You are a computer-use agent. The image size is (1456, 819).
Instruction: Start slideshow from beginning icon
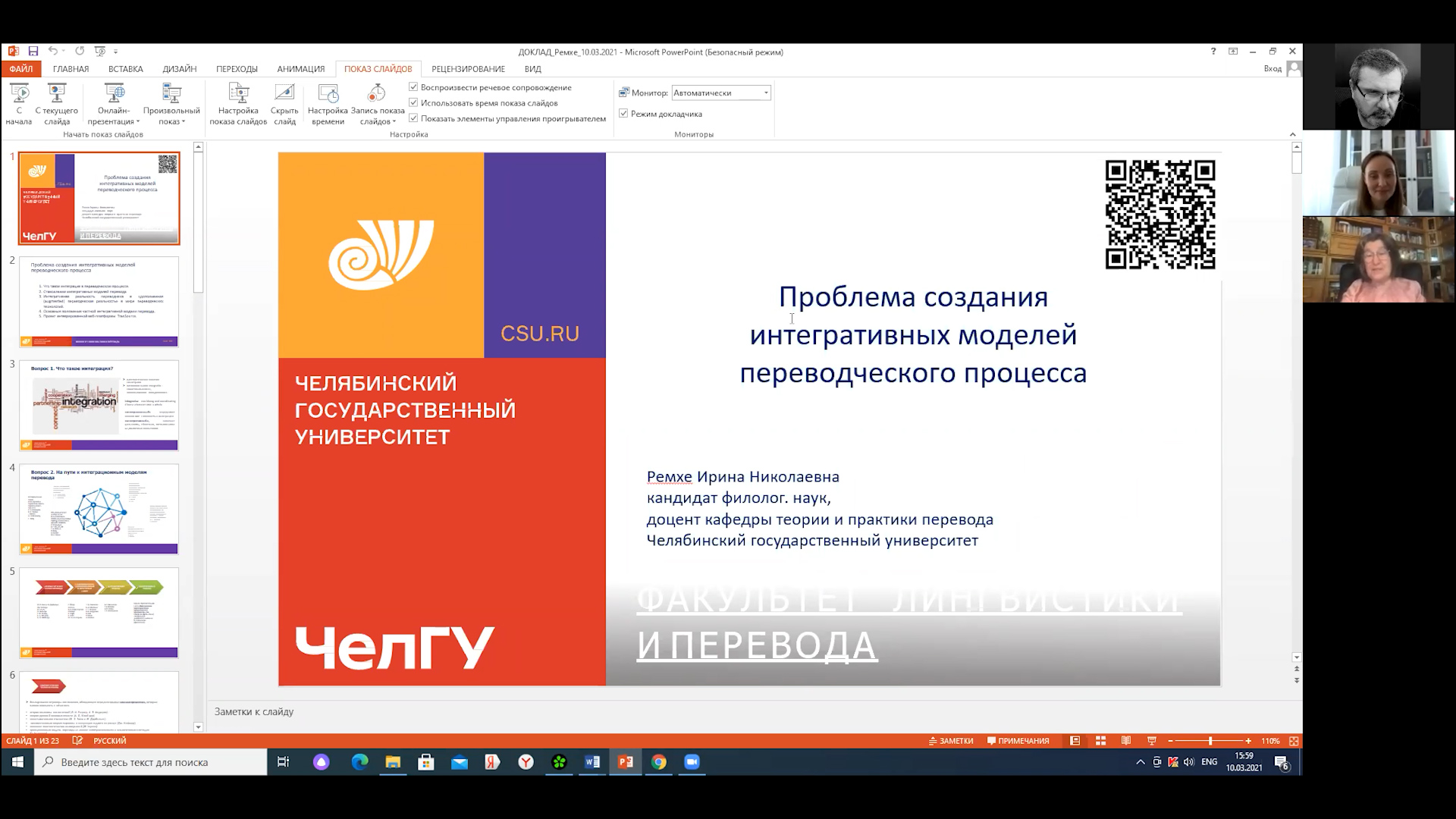(19, 94)
